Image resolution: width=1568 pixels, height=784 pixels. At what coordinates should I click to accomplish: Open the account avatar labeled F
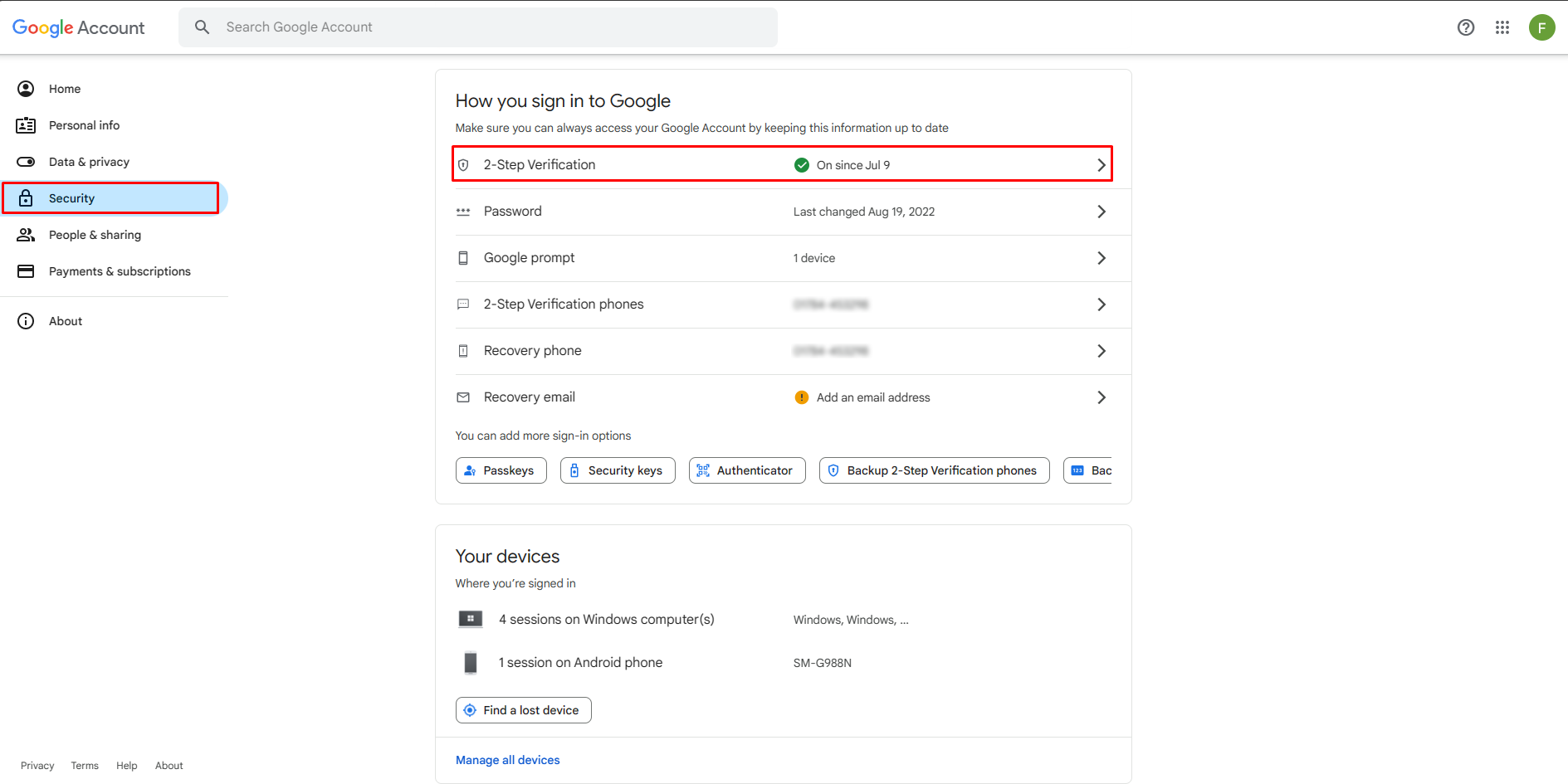[1542, 27]
